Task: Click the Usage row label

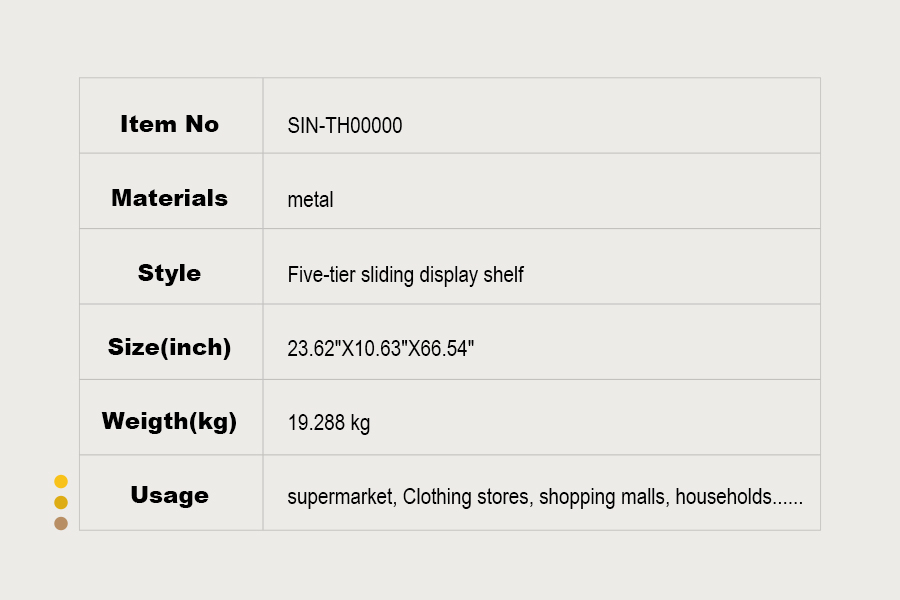Action: coord(169,495)
